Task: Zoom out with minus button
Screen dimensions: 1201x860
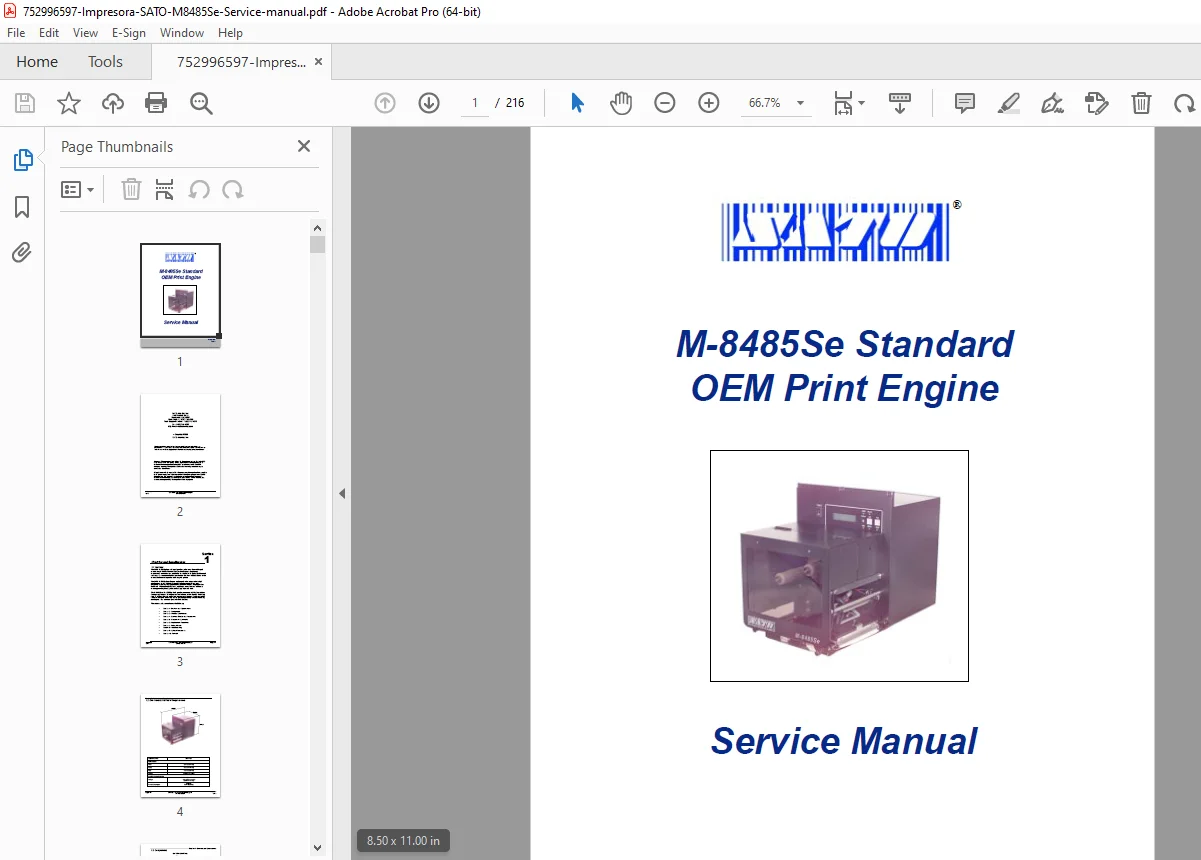Action: tap(665, 103)
